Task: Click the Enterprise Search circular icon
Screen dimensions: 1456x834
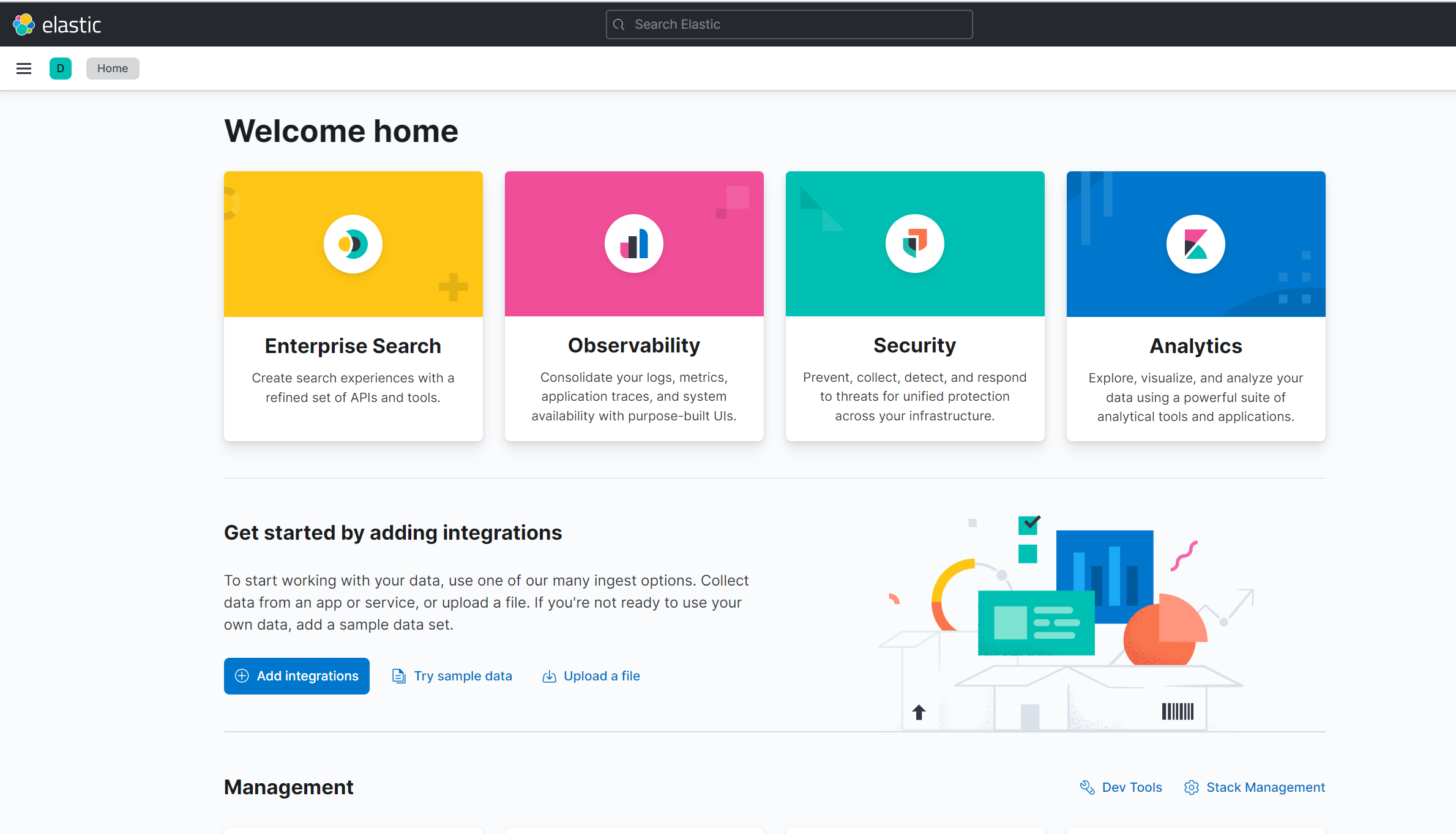Action: coord(353,244)
